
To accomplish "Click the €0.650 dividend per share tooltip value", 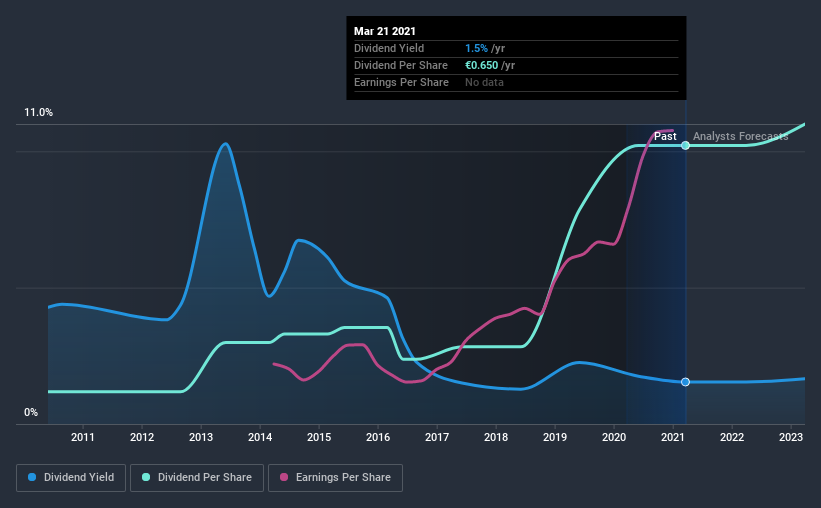I will (x=482, y=65).
